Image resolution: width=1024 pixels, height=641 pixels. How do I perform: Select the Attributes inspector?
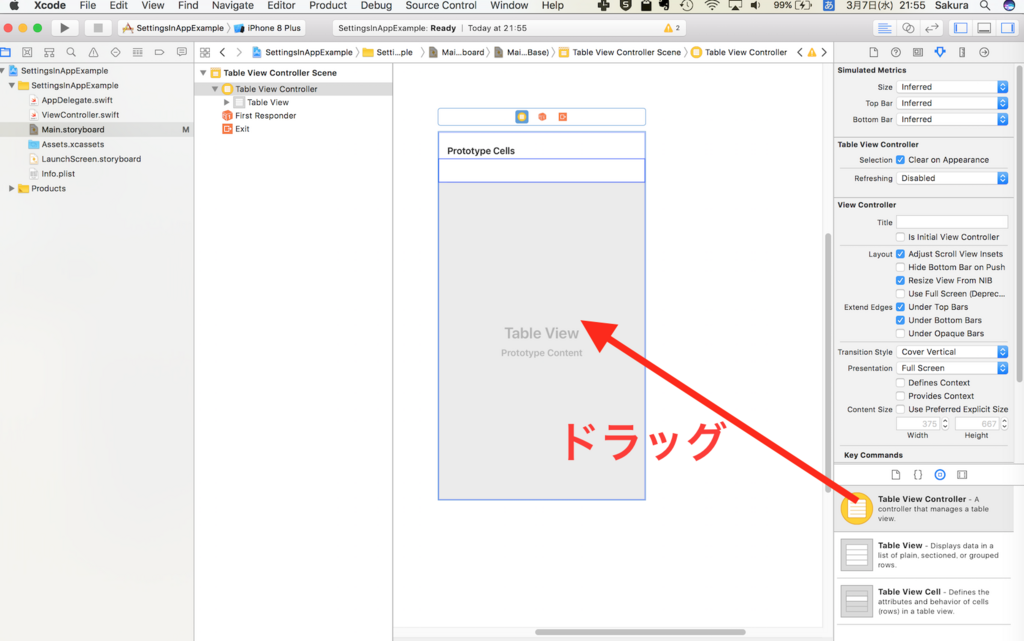point(940,52)
